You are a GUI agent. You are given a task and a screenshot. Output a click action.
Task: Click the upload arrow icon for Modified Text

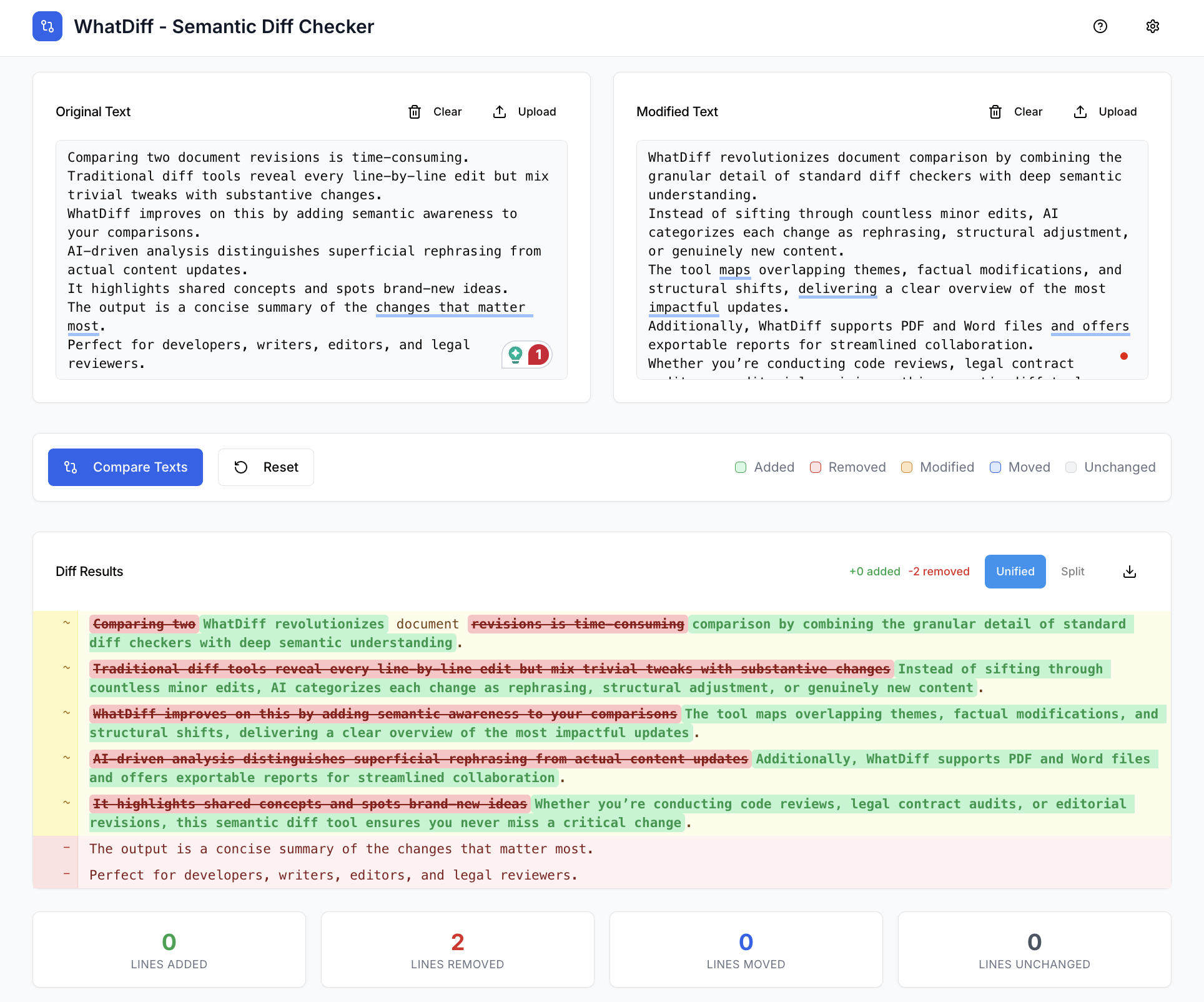(1080, 112)
